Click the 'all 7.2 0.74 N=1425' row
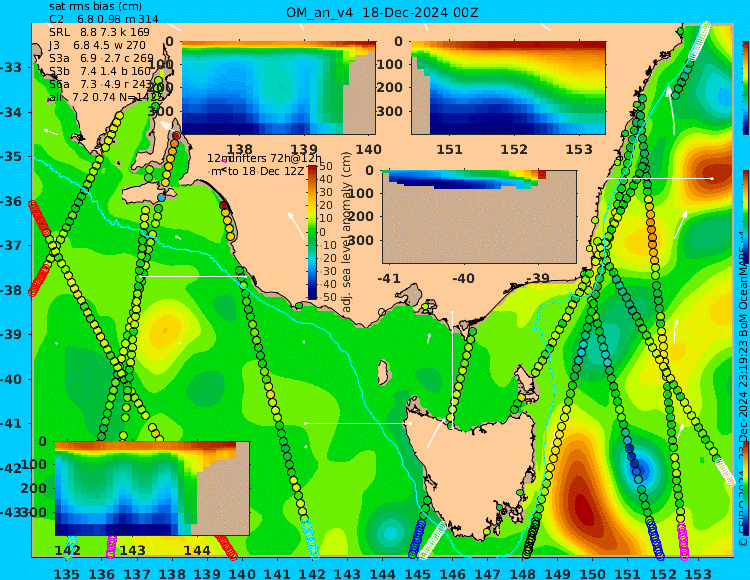 (109, 97)
